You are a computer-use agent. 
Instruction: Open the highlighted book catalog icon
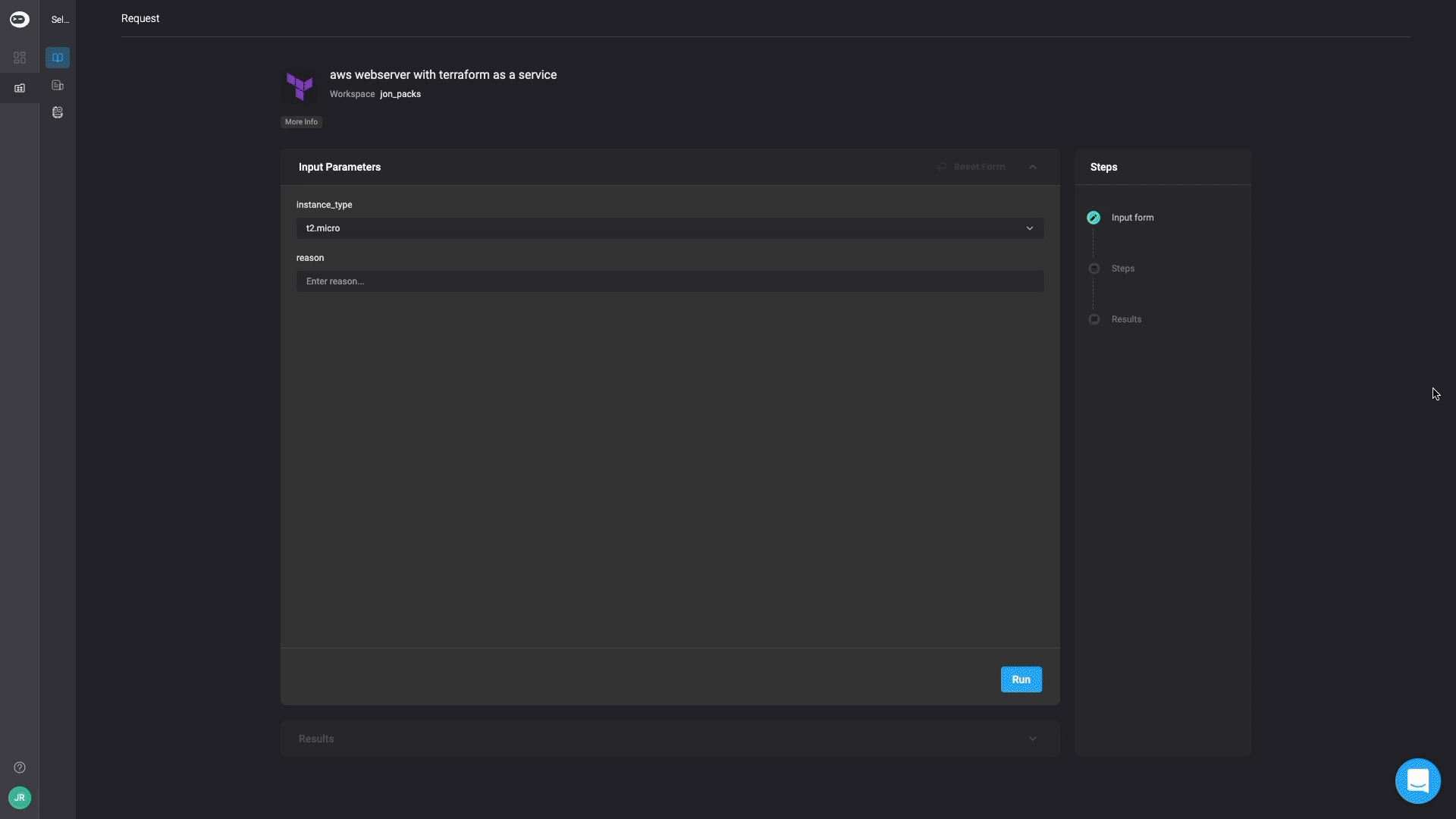coord(58,58)
